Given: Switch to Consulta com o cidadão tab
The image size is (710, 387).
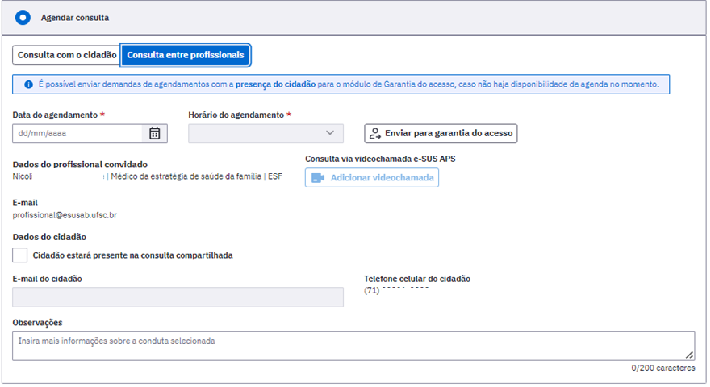Looking at the screenshot, I should point(67,55).
